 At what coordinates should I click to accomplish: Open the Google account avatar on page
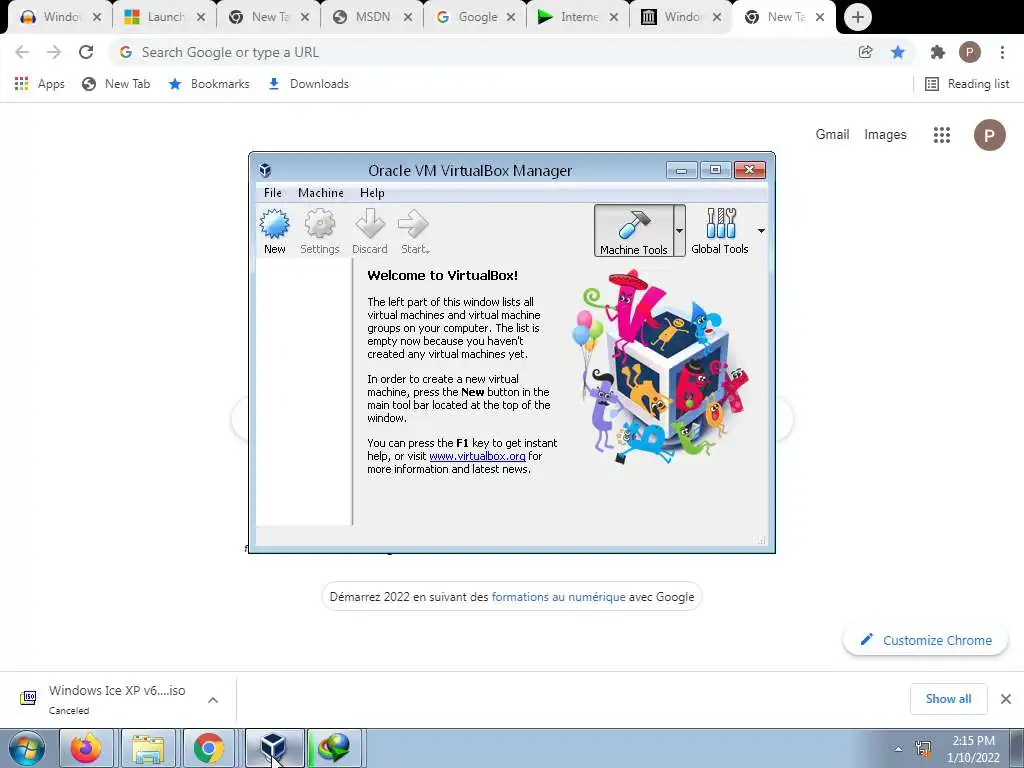coord(989,135)
